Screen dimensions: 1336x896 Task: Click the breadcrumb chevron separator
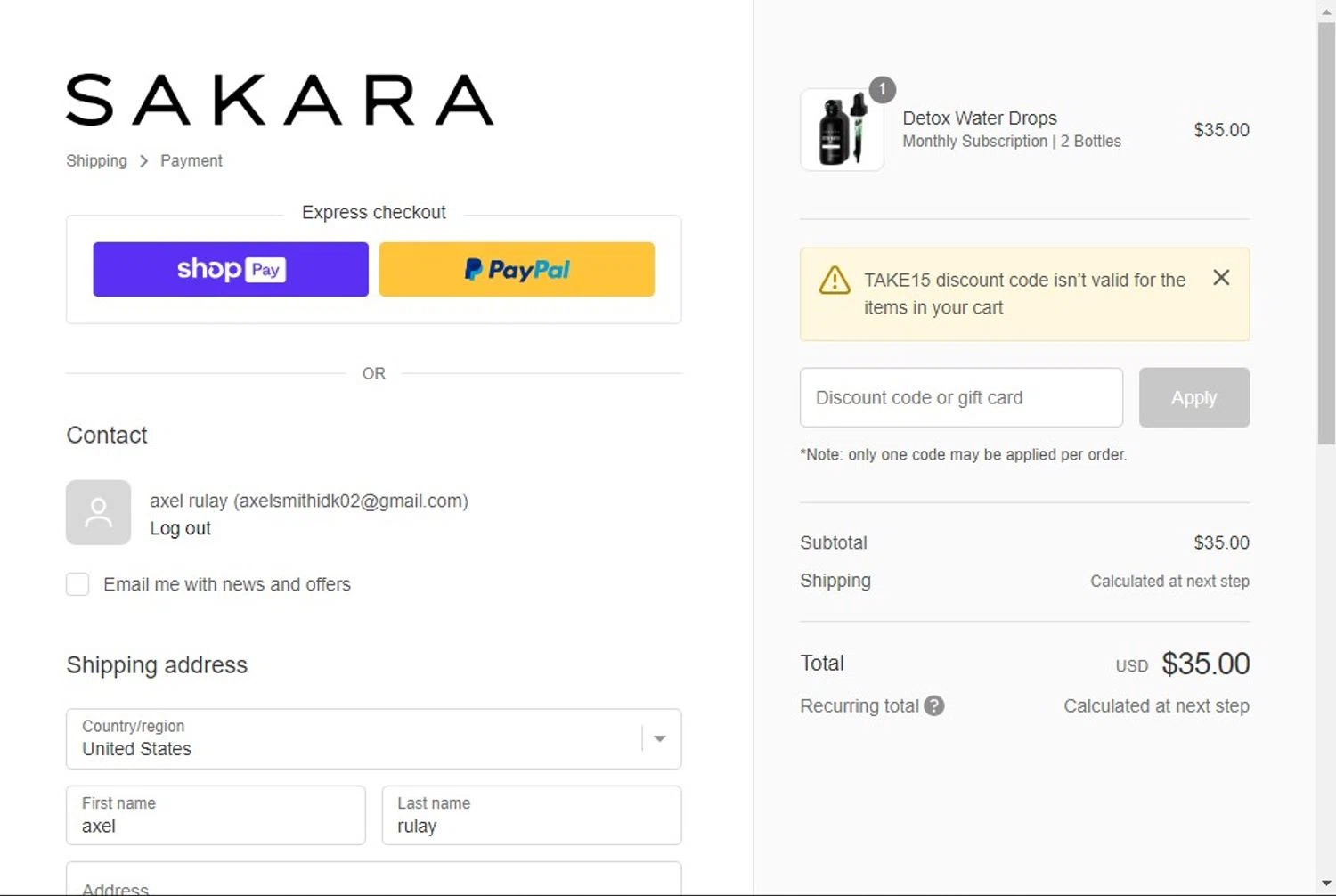coord(143,161)
